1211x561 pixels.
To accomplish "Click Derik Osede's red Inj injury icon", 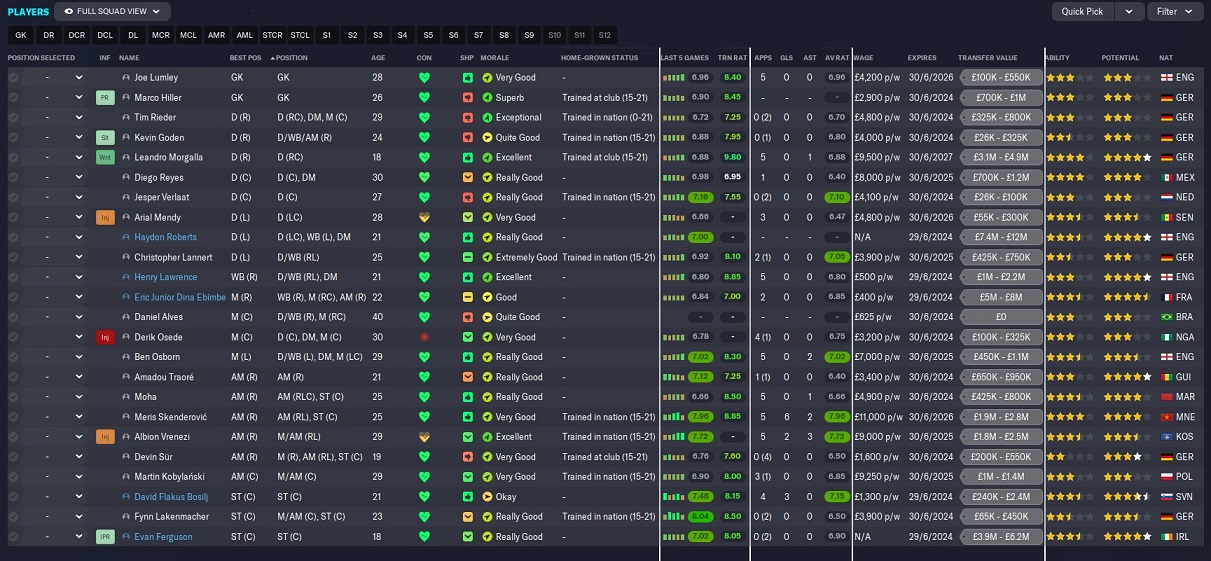I will (x=105, y=337).
